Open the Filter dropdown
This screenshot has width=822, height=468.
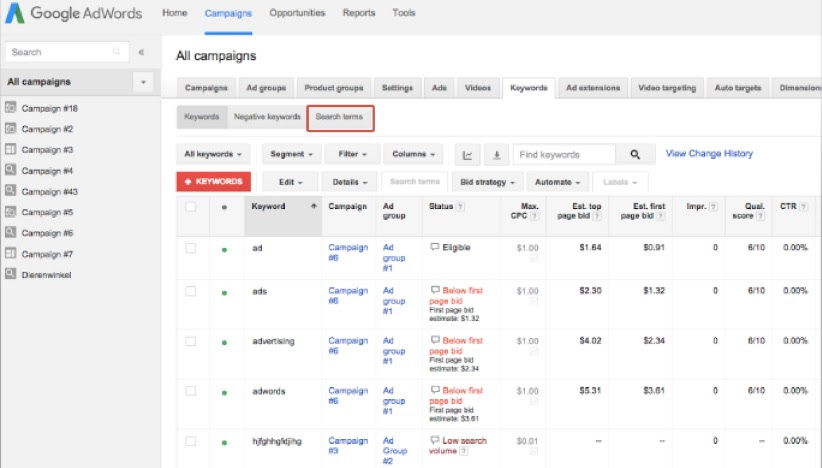352,154
